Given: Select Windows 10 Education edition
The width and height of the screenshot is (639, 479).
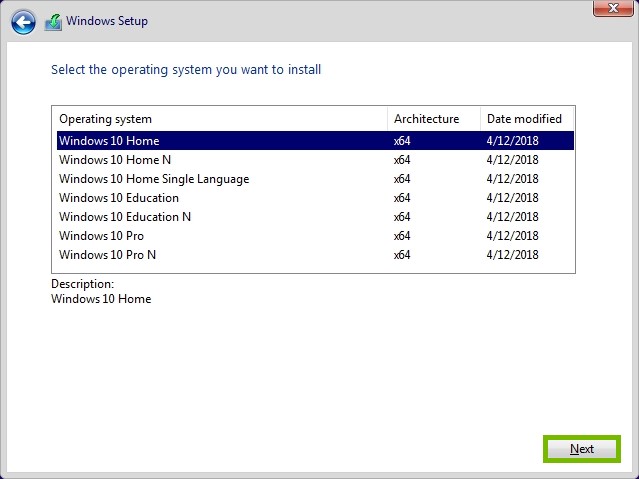Looking at the screenshot, I should coord(315,198).
